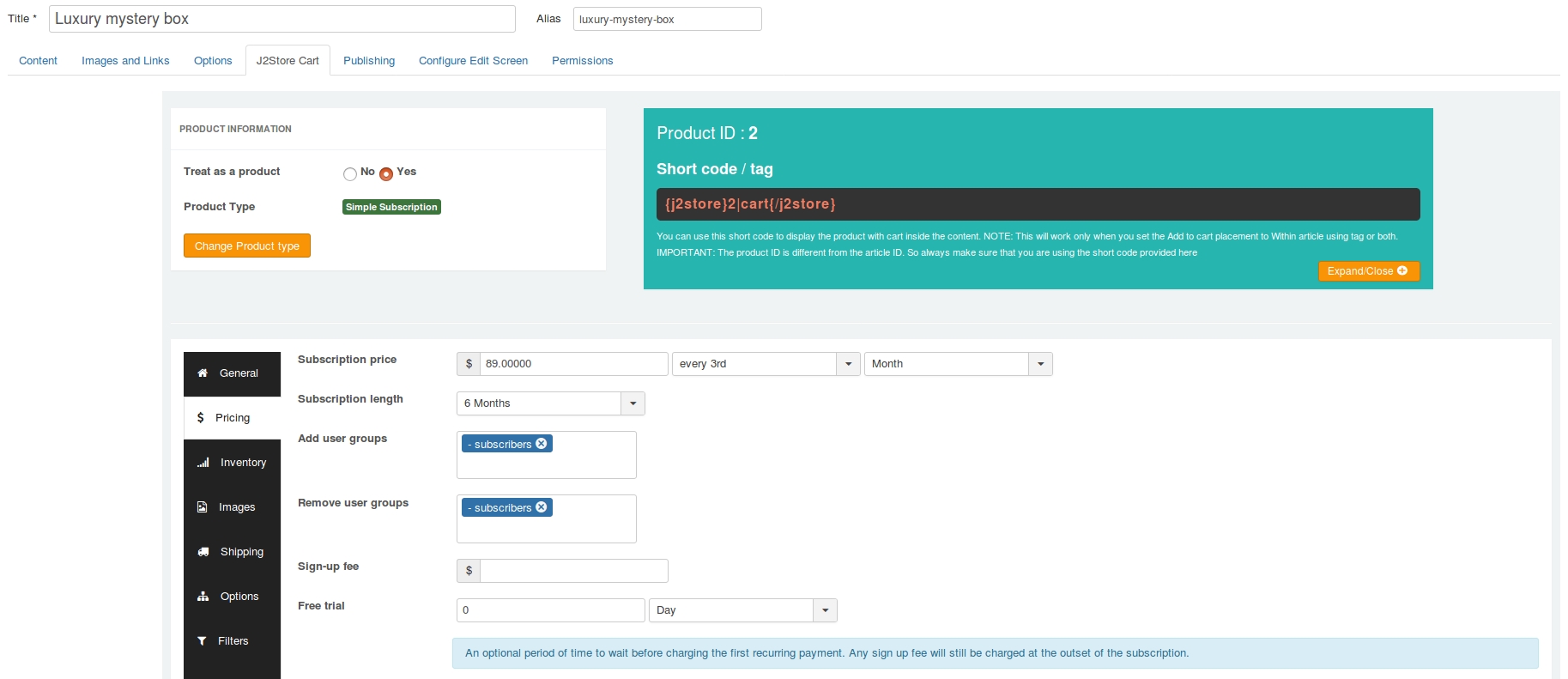Viewport: 1568px width, 679px height.
Task: Click the Images picture icon
Action: click(203, 507)
